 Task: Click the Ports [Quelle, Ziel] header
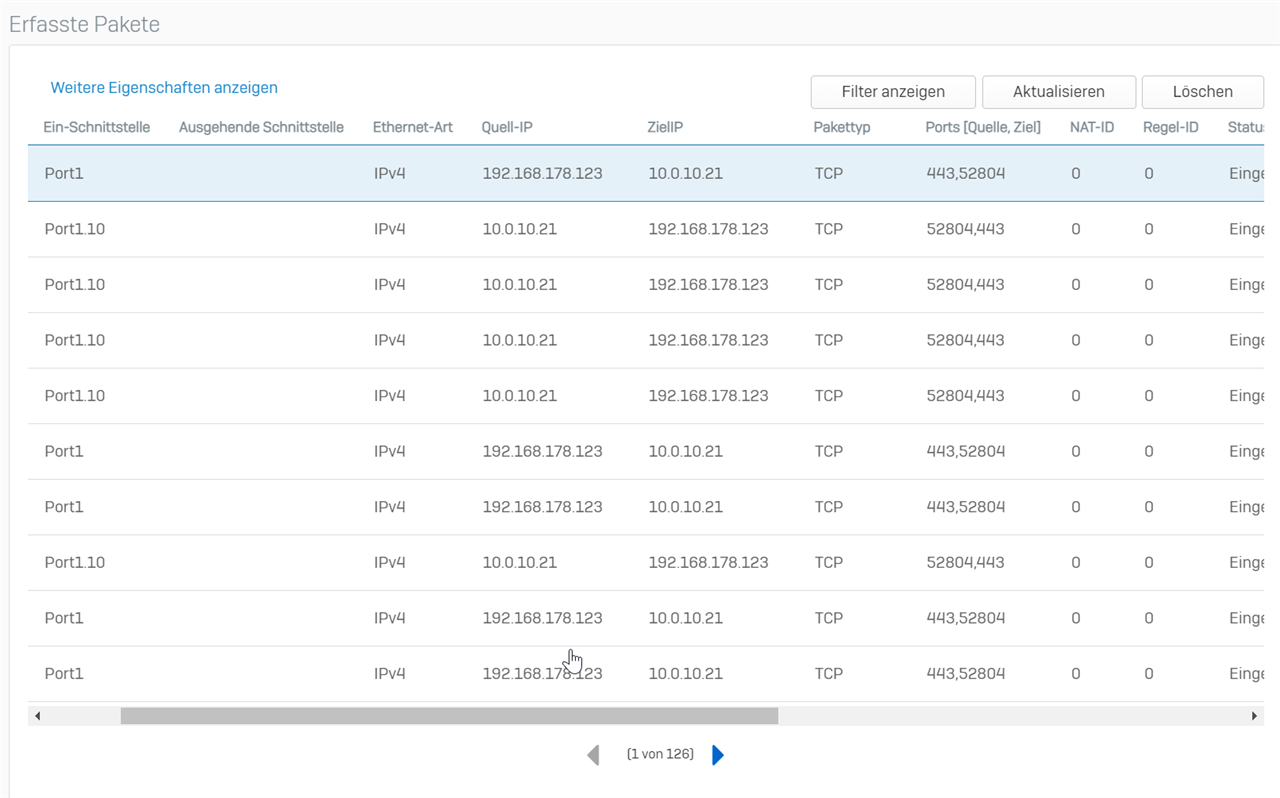point(983,127)
